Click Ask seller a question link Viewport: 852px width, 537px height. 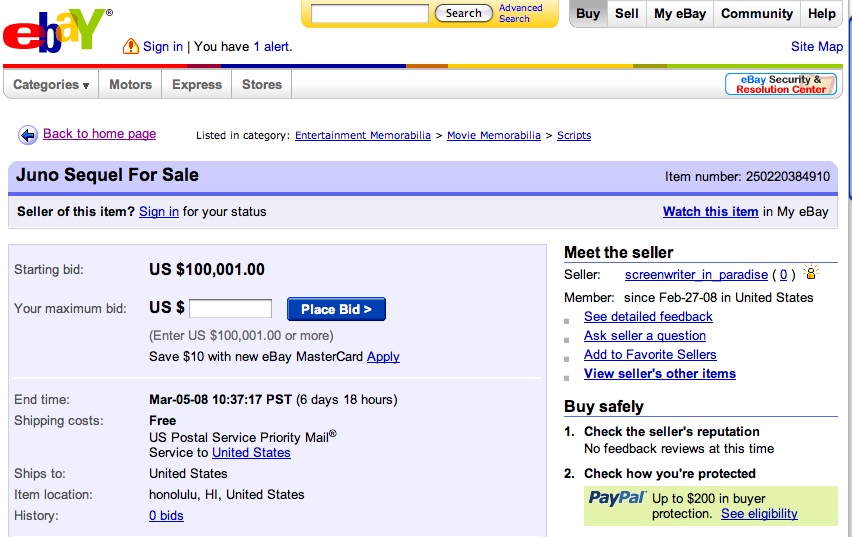[x=645, y=335]
